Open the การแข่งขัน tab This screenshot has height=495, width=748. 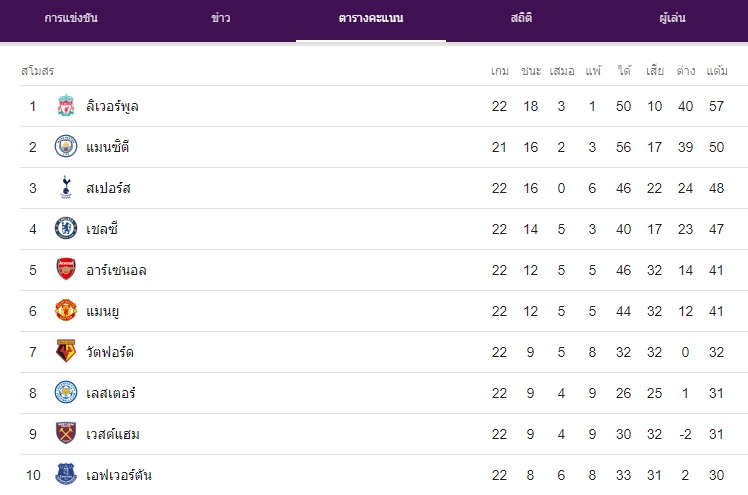click(x=71, y=19)
